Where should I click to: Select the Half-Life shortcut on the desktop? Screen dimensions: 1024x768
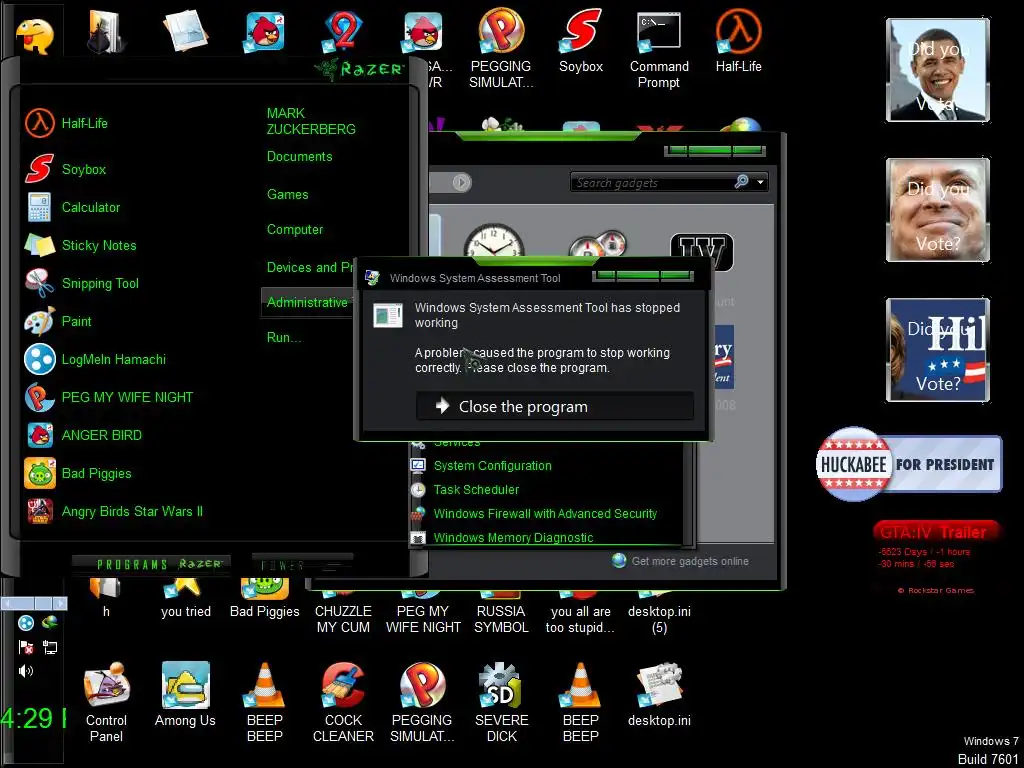click(x=739, y=42)
